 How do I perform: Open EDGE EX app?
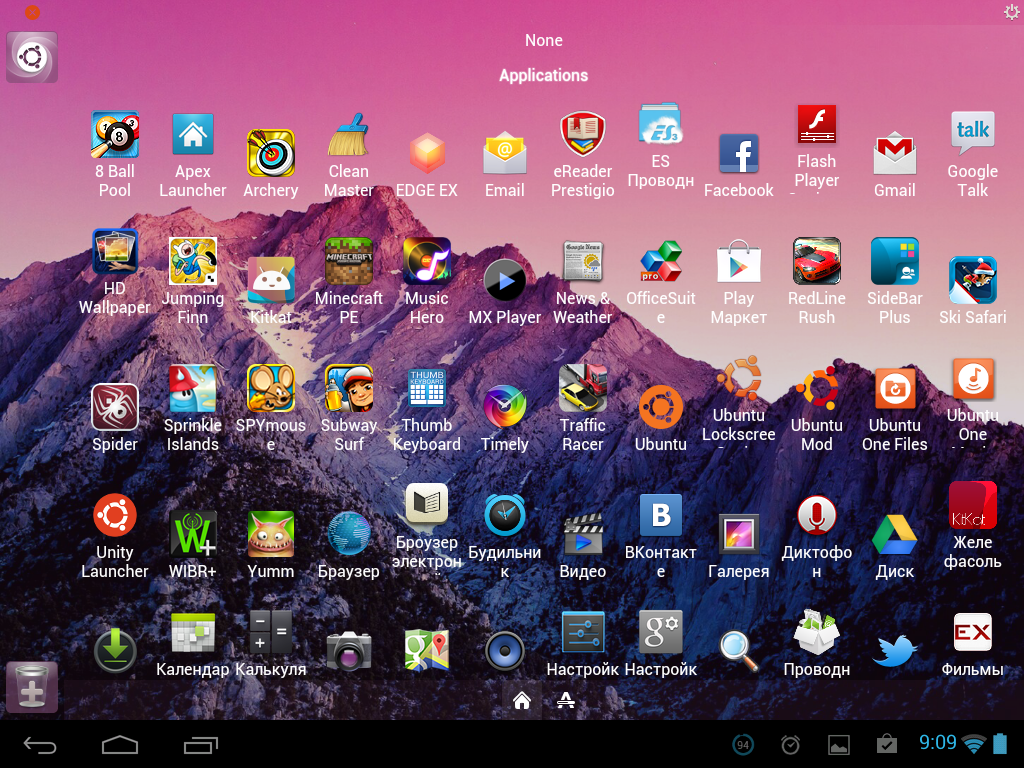(426, 154)
